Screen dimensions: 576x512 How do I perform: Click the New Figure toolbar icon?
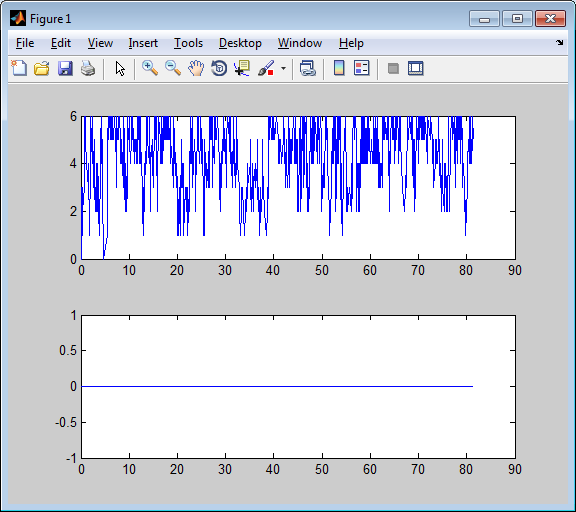pos(19,68)
